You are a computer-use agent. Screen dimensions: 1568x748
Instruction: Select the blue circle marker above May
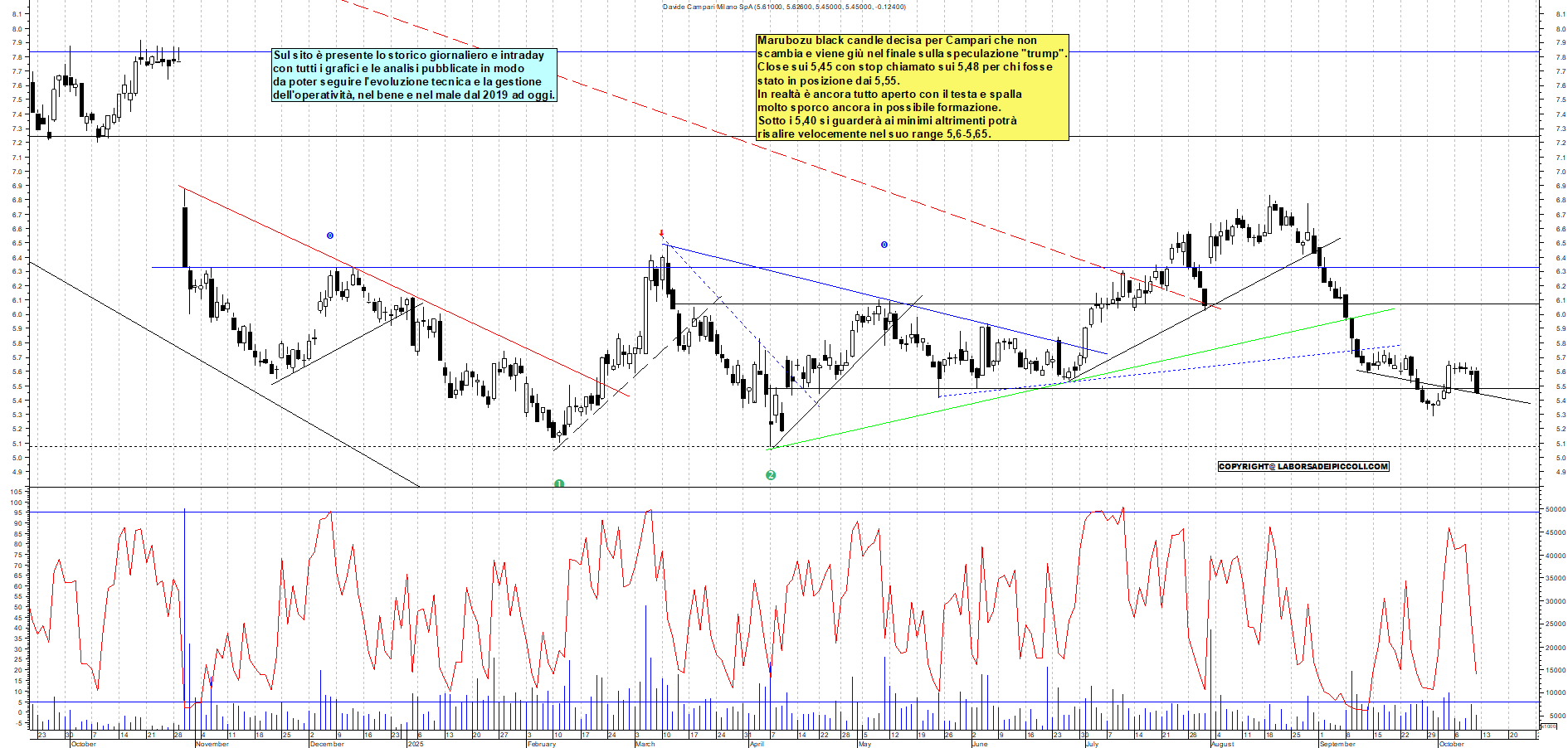click(884, 245)
